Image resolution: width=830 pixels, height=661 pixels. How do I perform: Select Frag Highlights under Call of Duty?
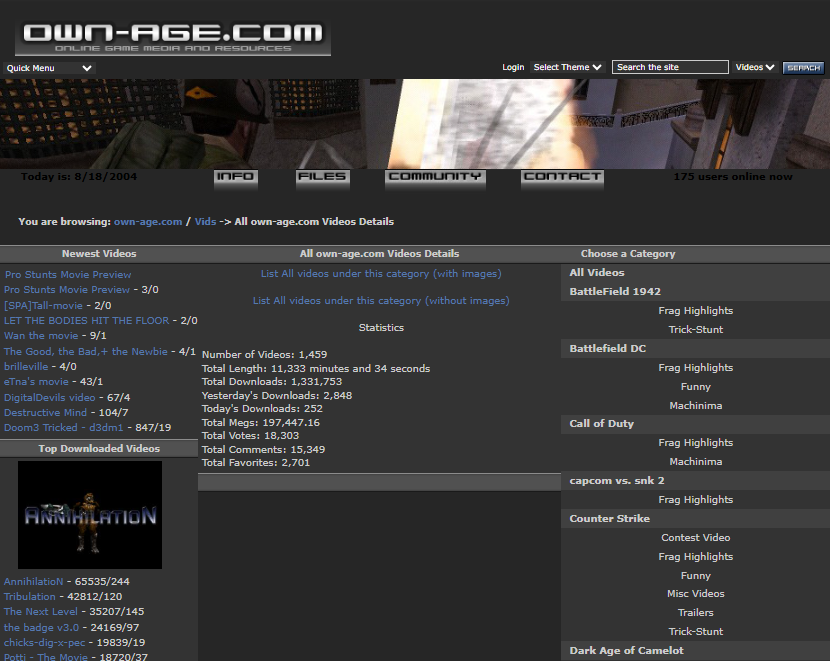[696, 443]
